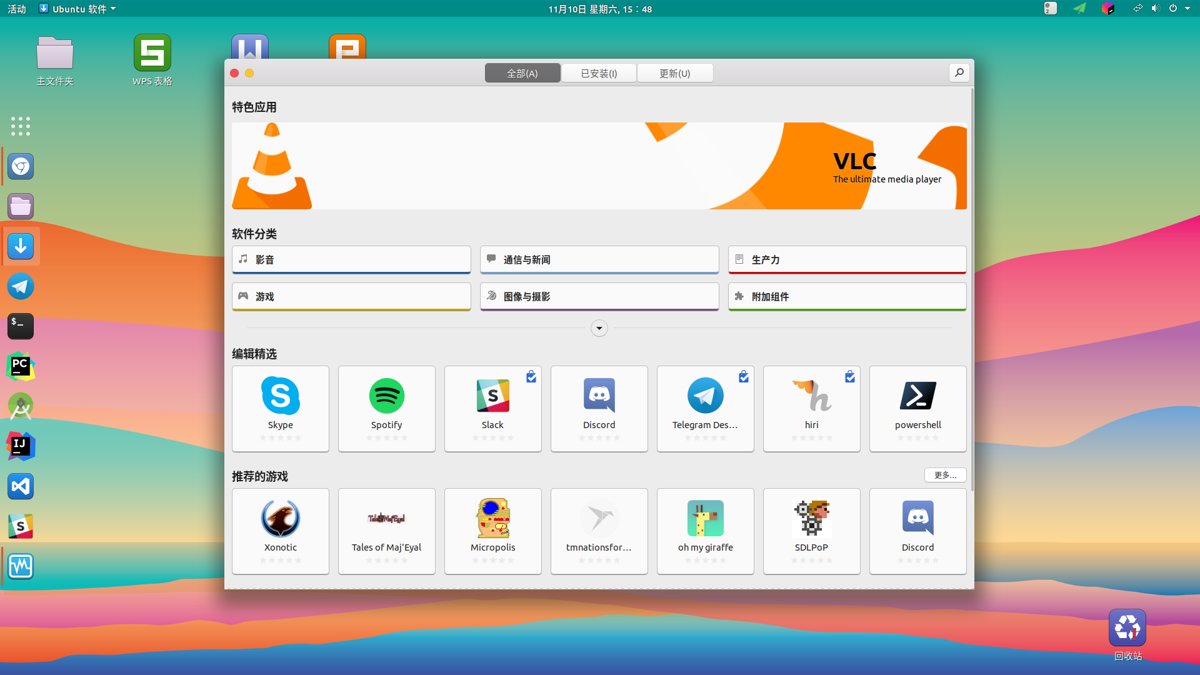Open the 生产力 category
The height and width of the screenshot is (675, 1200).
[x=847, y=260]
